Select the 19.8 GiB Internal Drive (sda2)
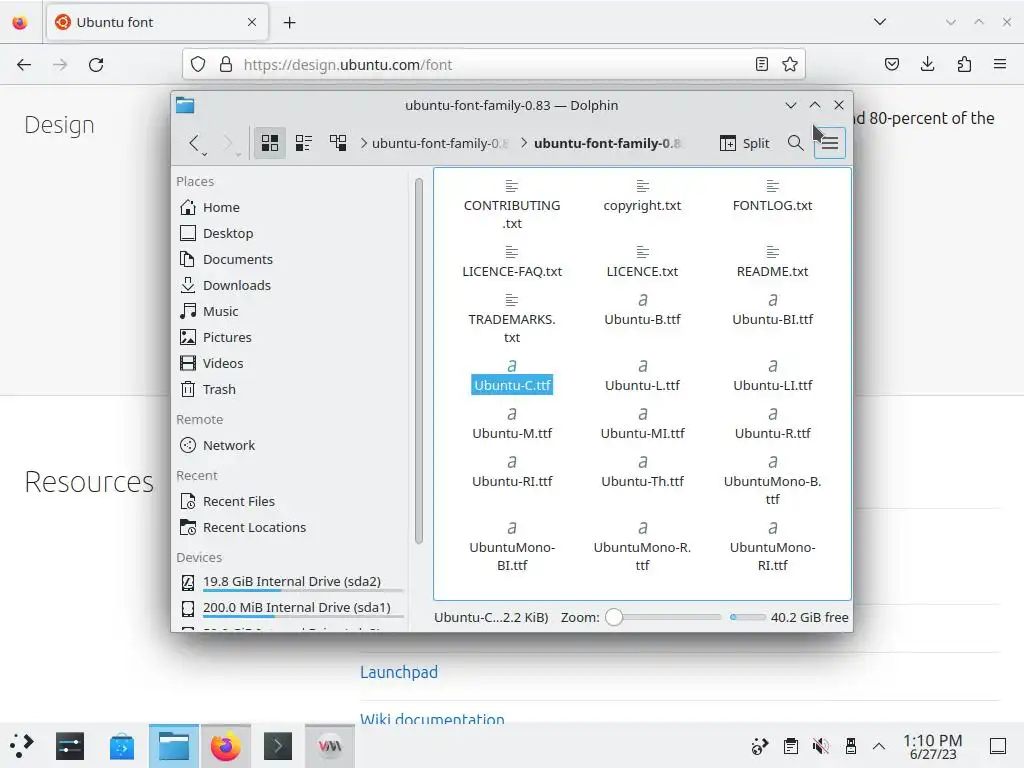 (x=290, y=581)
